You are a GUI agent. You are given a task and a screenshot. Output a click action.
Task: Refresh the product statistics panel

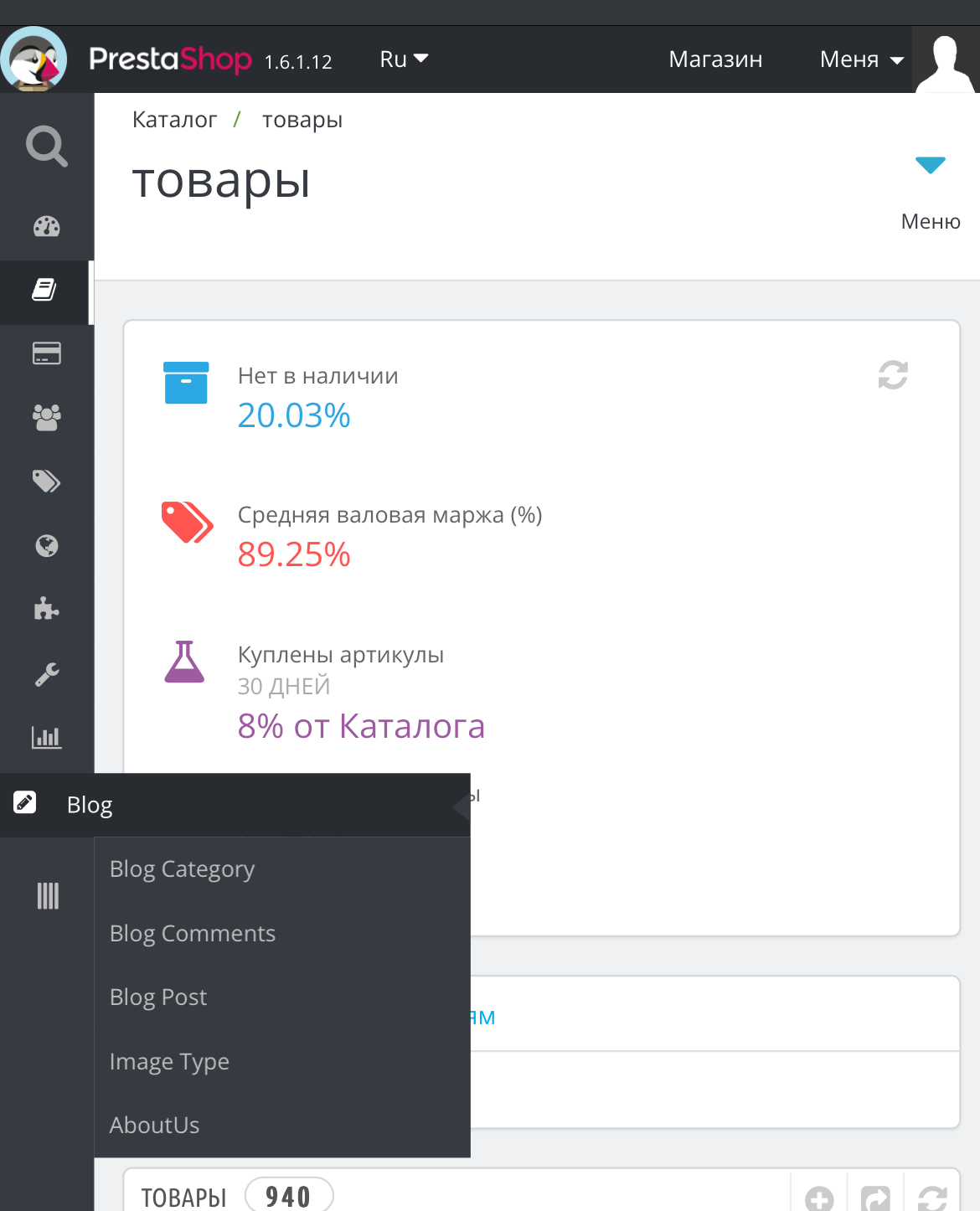click(893, 375)
